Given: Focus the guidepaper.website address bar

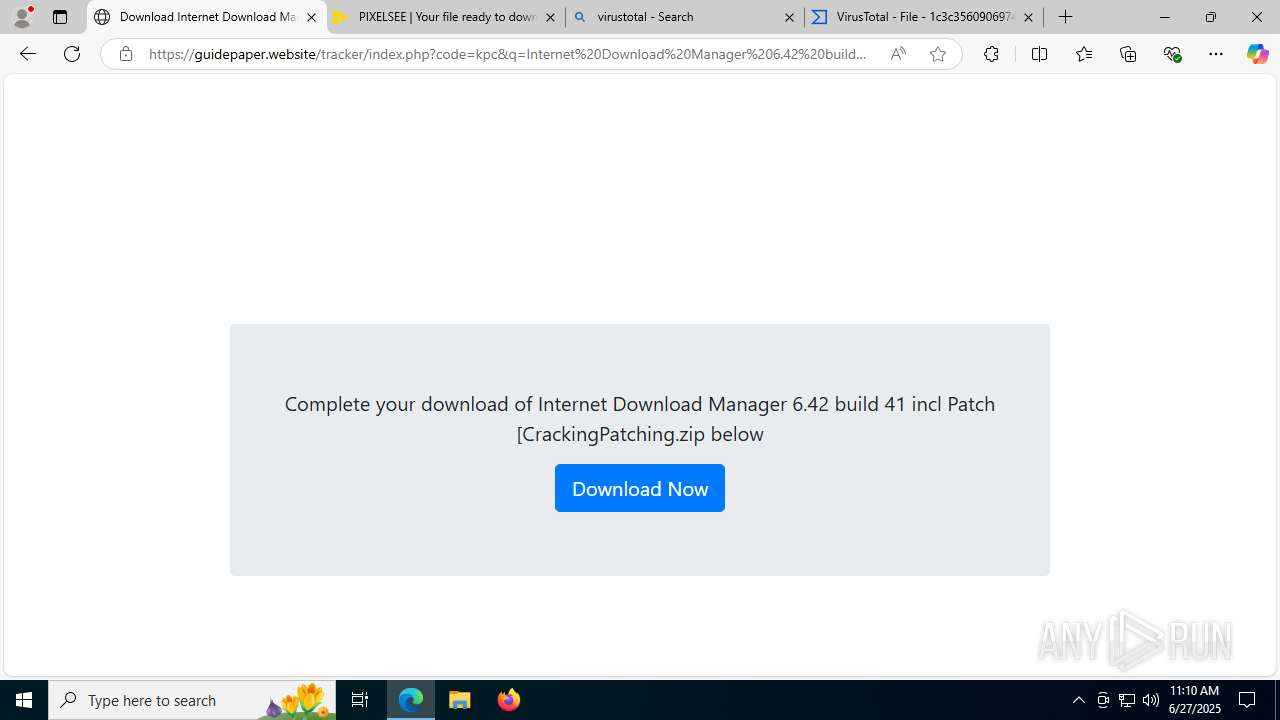Looking at the screenshot, I should (508, 54).
